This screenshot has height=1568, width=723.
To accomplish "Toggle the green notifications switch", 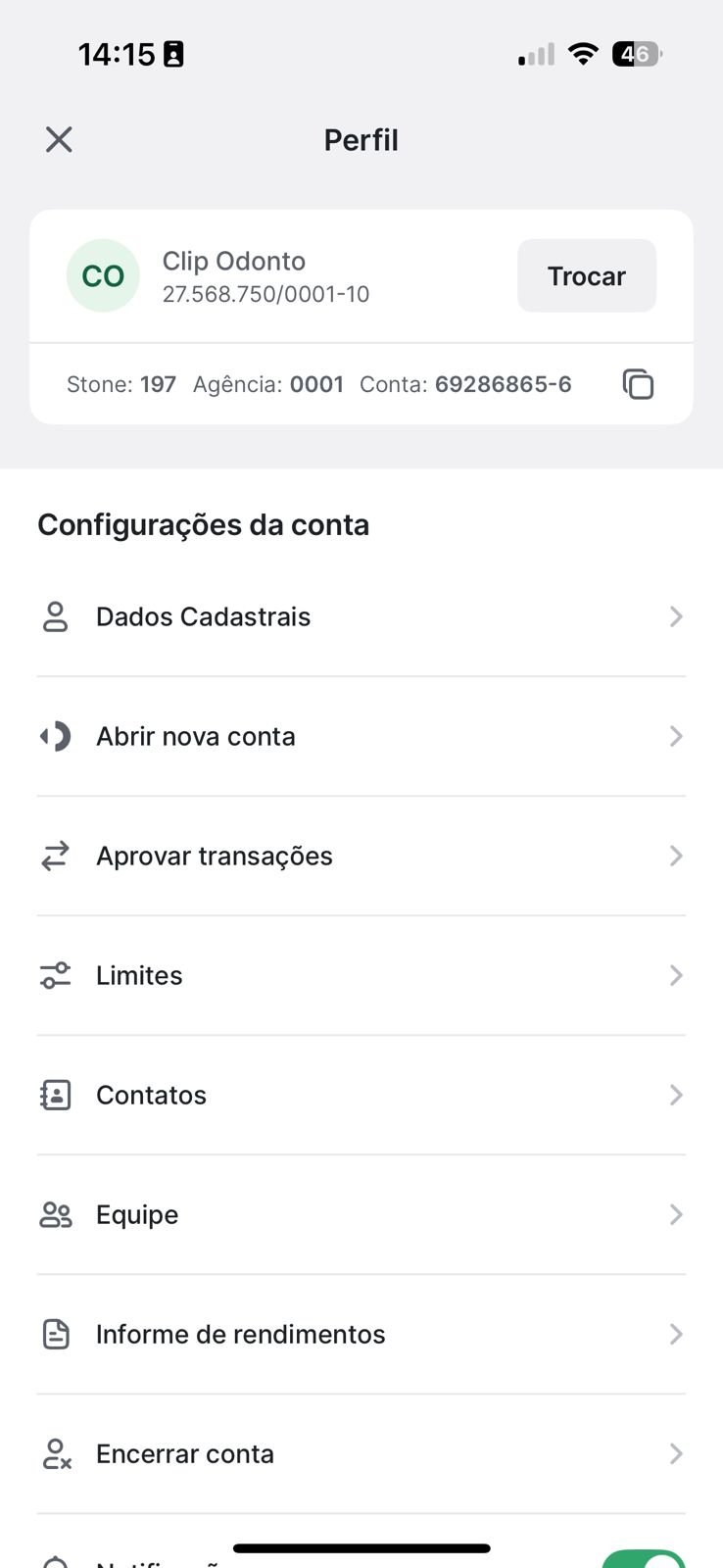I will (644, 1559).
